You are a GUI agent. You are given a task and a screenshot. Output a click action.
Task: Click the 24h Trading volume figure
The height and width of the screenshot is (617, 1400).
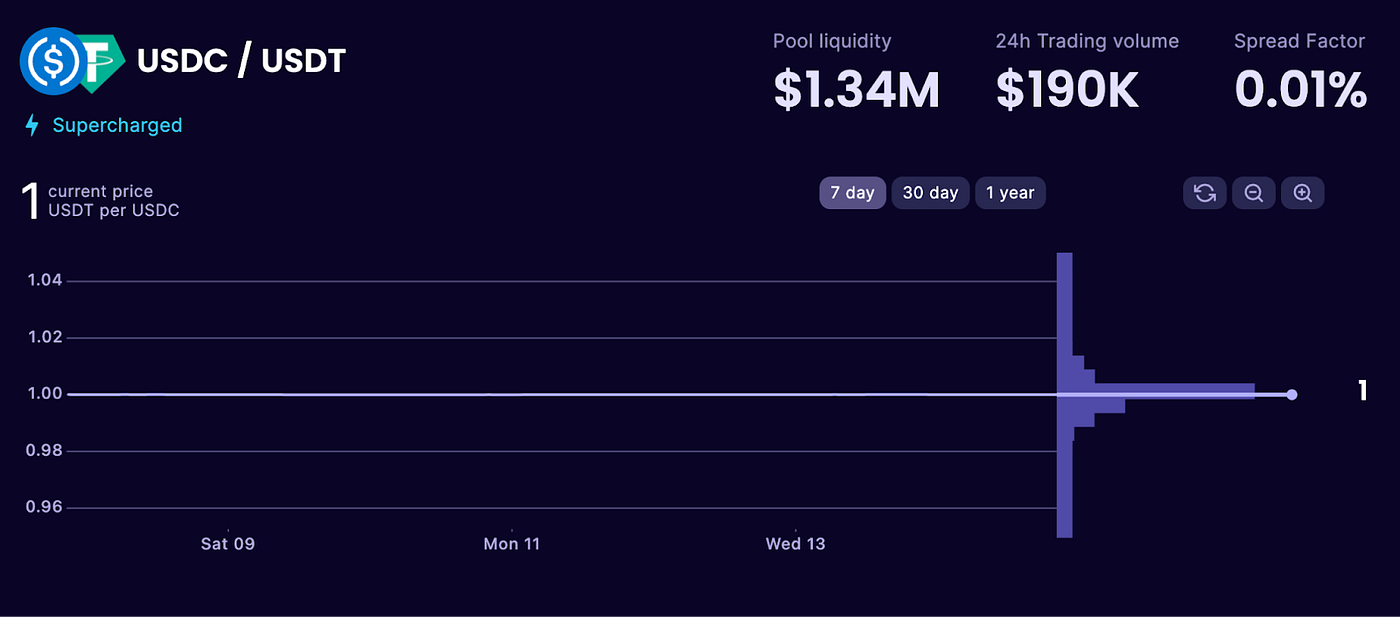tap(1066, 88)
